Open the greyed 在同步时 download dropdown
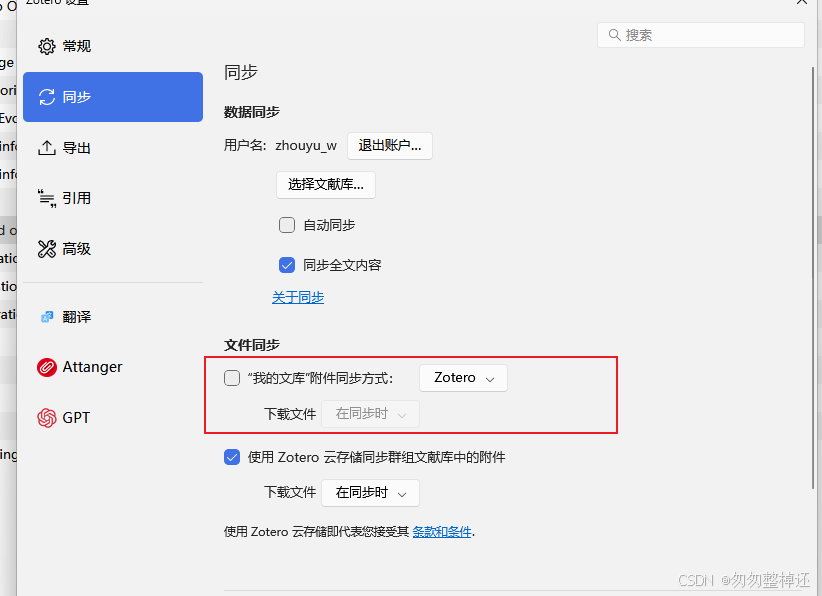 point(370,414)
